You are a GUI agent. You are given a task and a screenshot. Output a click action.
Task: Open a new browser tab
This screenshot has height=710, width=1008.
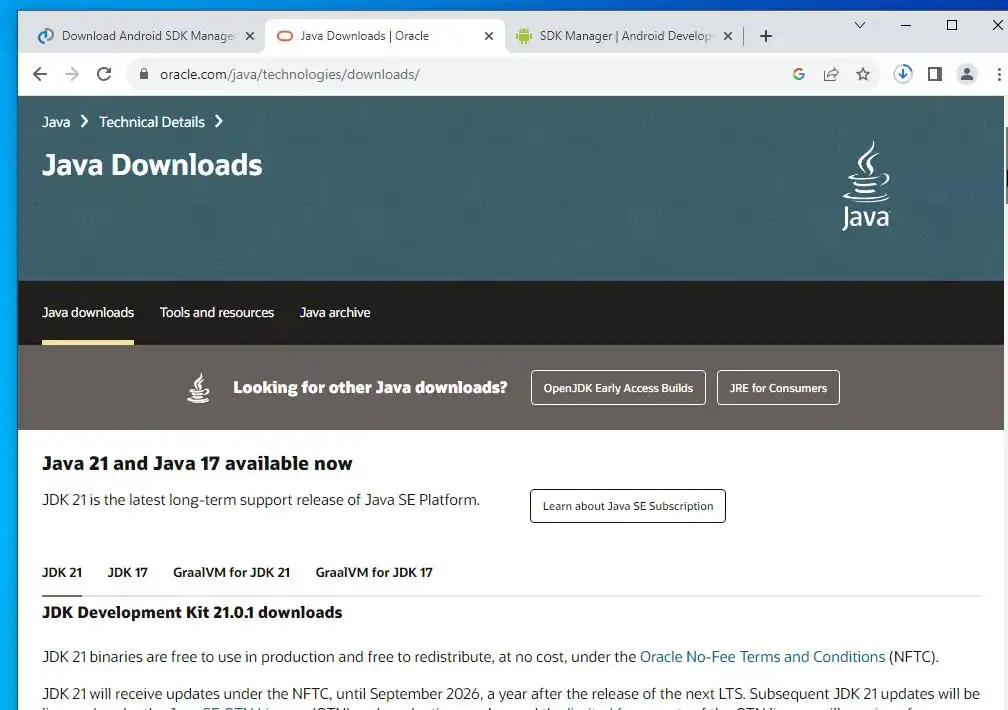point(766,36)
